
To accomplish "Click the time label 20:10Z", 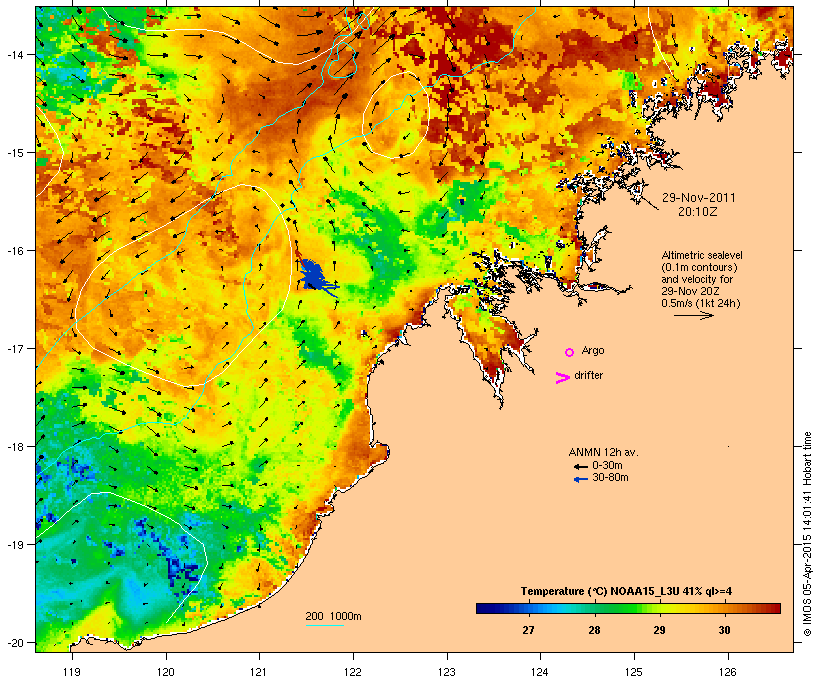I will 698,212.
